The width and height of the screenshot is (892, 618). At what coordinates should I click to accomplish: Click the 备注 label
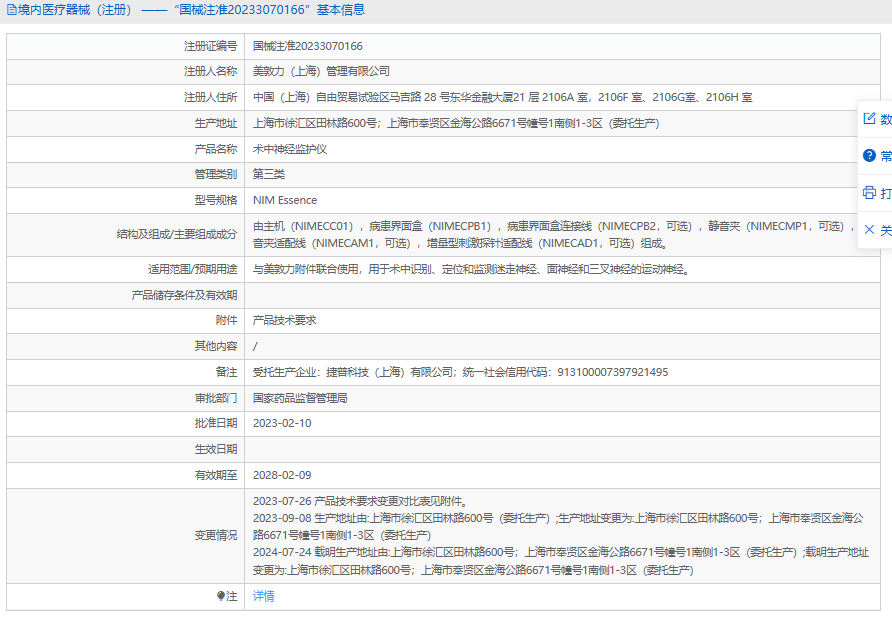(x=226, y=372)
